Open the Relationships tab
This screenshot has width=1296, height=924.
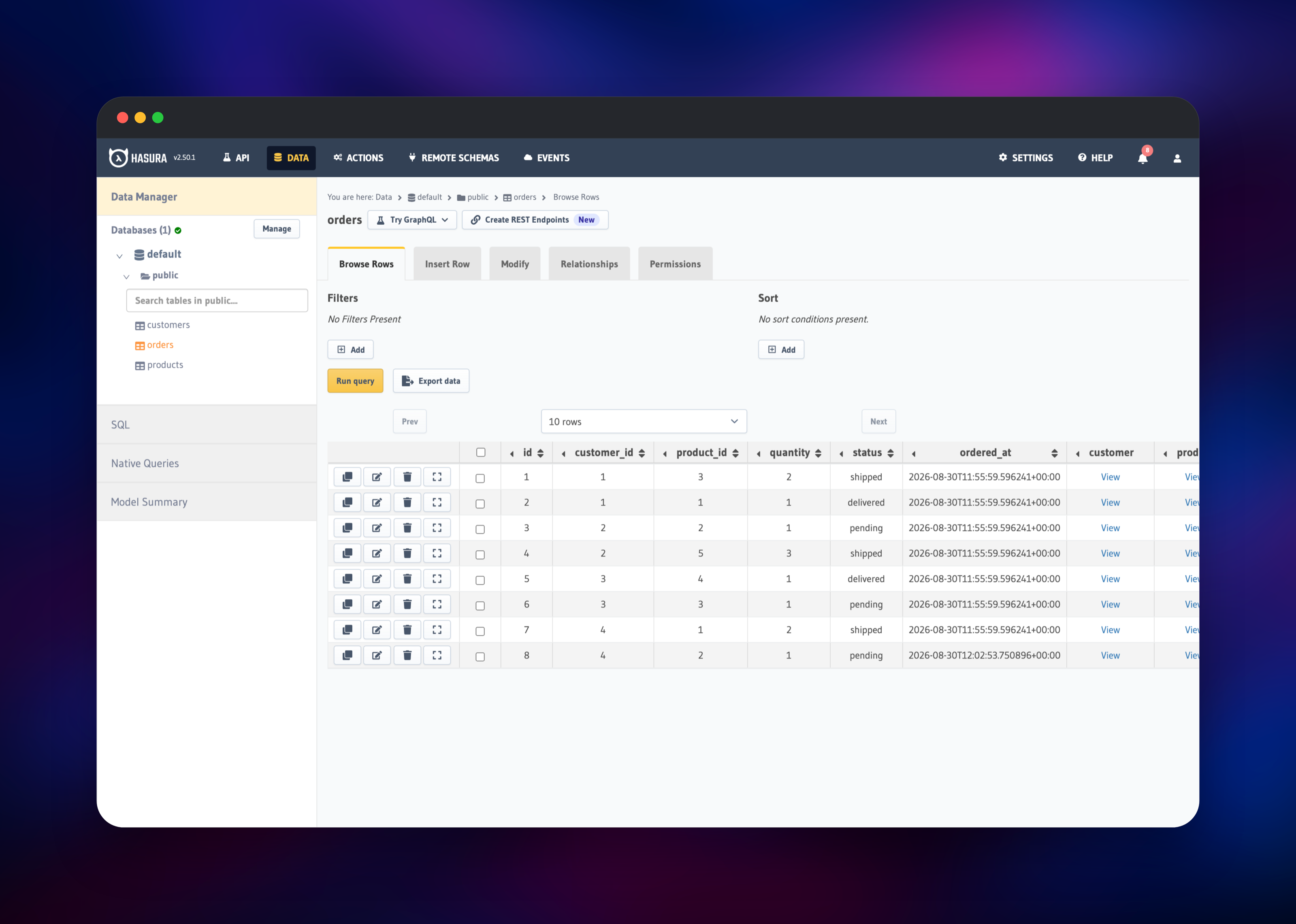tap(589, 264)
